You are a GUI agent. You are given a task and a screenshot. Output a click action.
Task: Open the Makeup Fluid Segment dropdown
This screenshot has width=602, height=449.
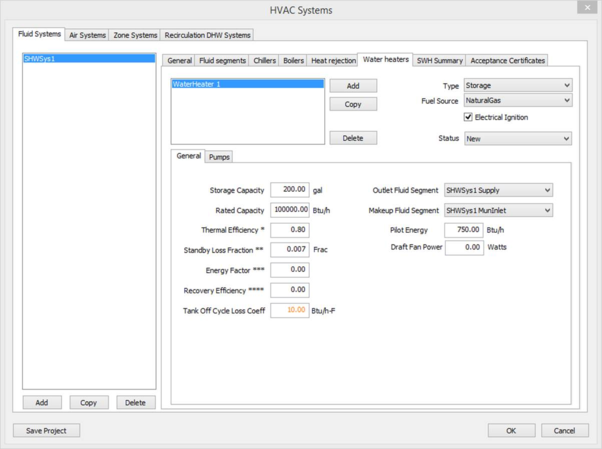498,211
